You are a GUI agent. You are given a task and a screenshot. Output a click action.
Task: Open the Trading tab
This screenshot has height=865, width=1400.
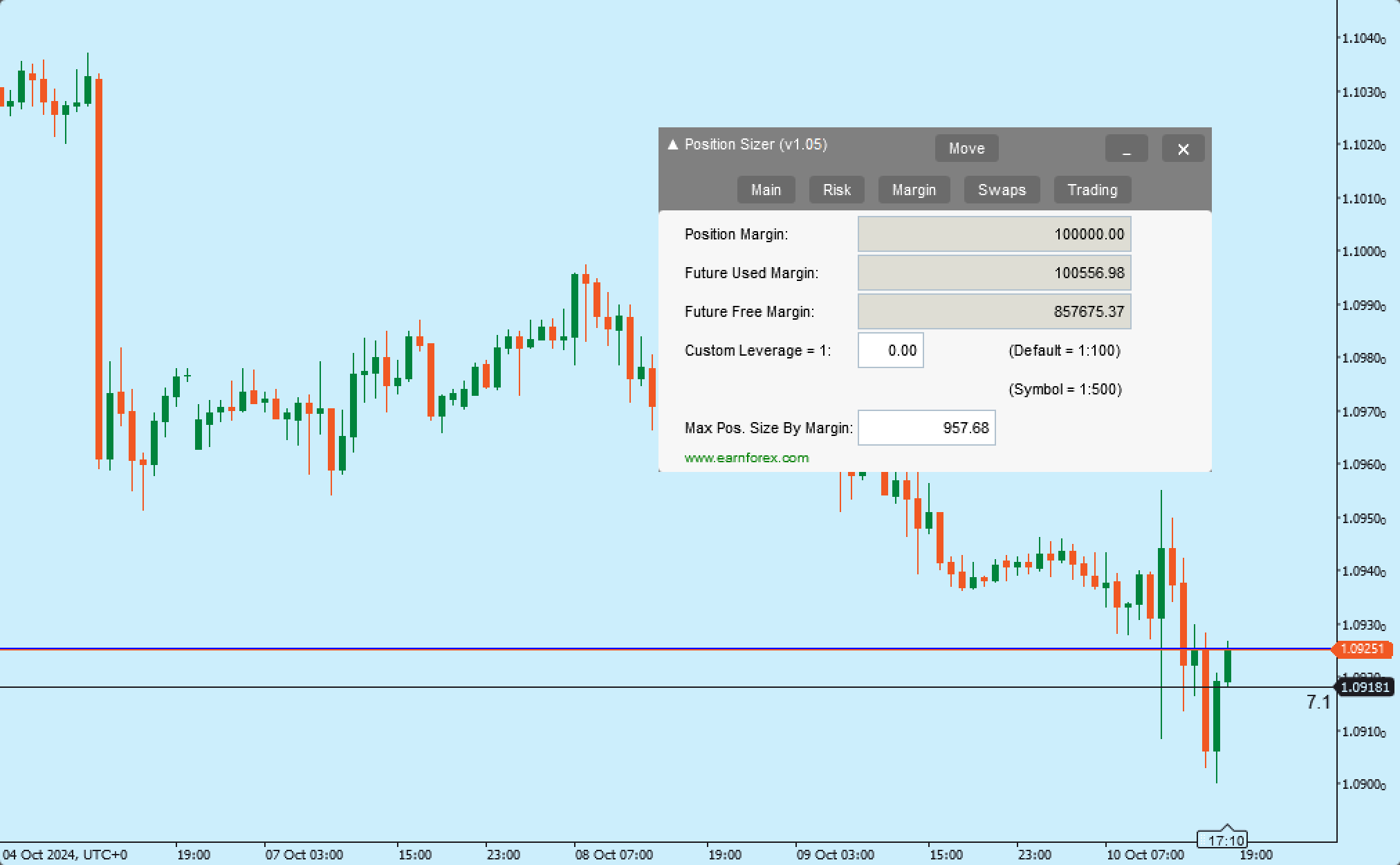click(1092, 190)
